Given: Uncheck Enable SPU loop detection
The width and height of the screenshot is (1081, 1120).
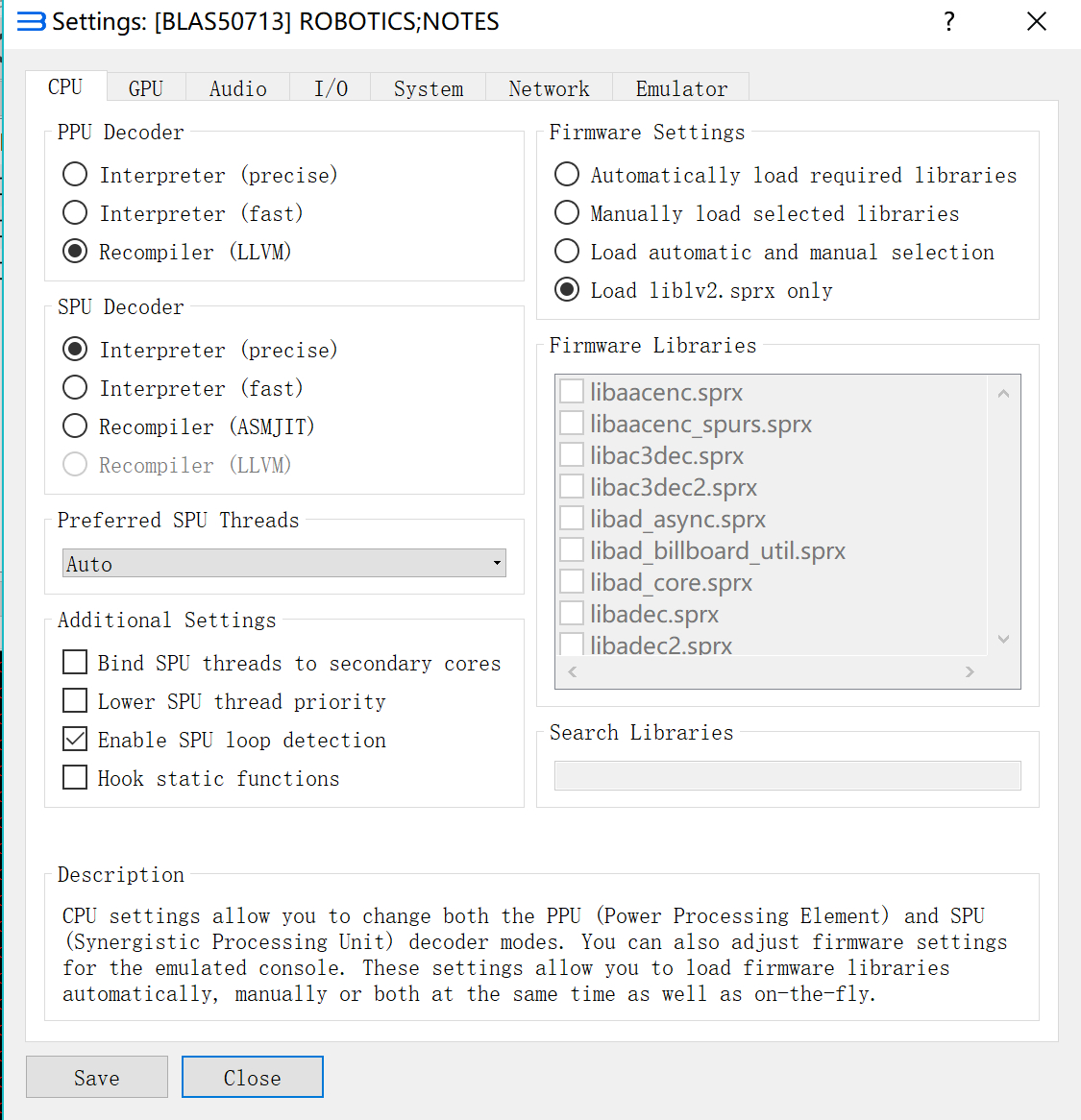Looking at the screenshot, I should click(75, 740).
